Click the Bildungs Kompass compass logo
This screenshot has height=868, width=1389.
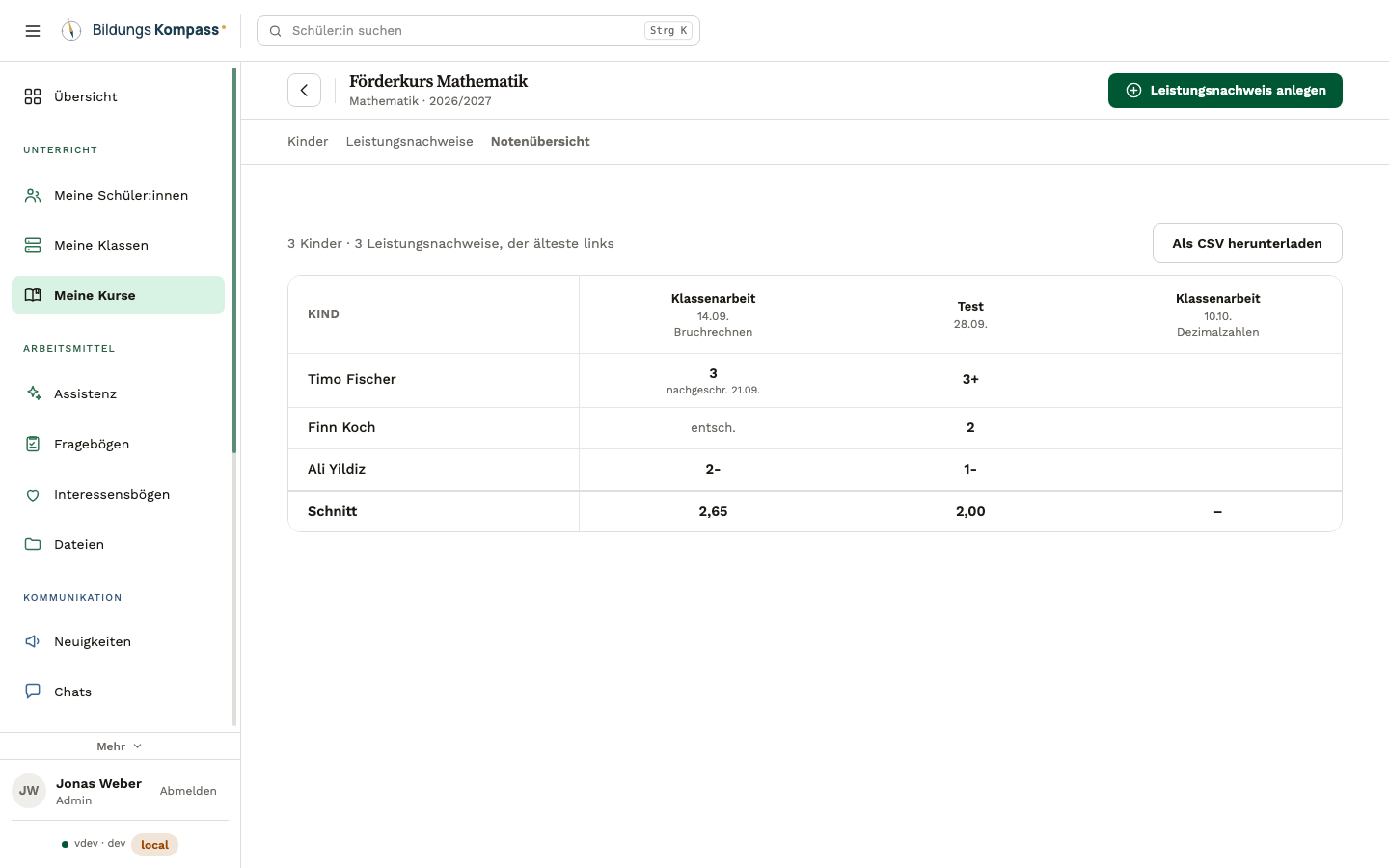(x=71, y=30)
